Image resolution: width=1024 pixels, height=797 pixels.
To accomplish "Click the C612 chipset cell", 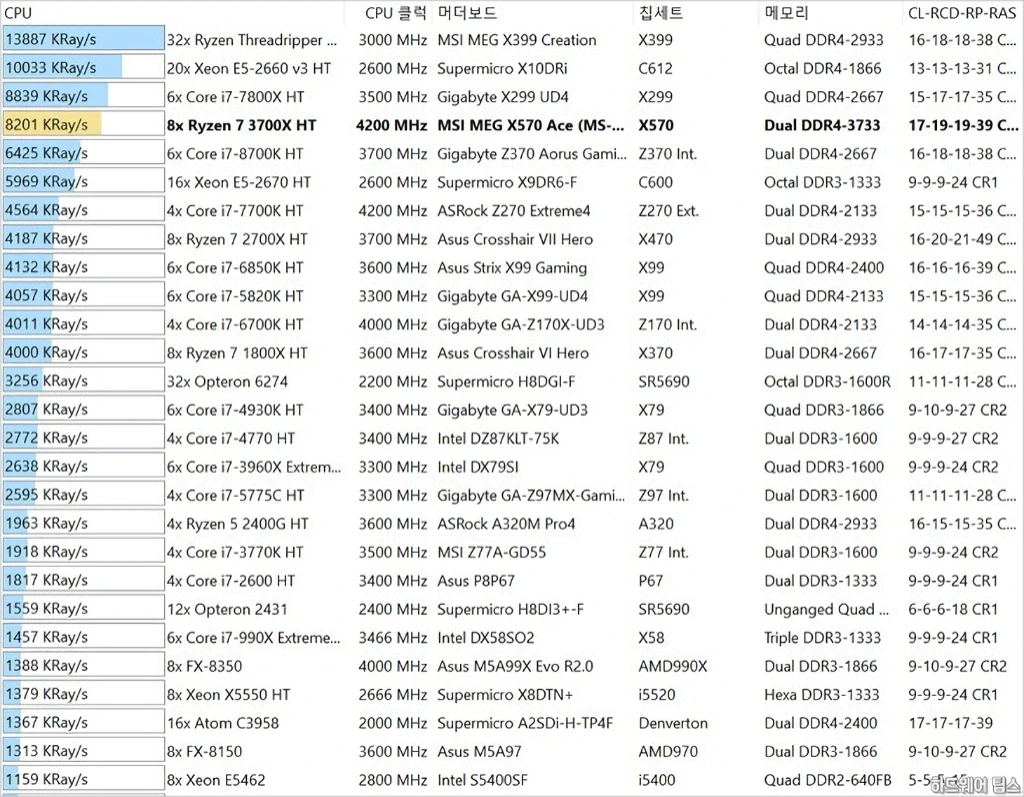I will click(656, 69).
